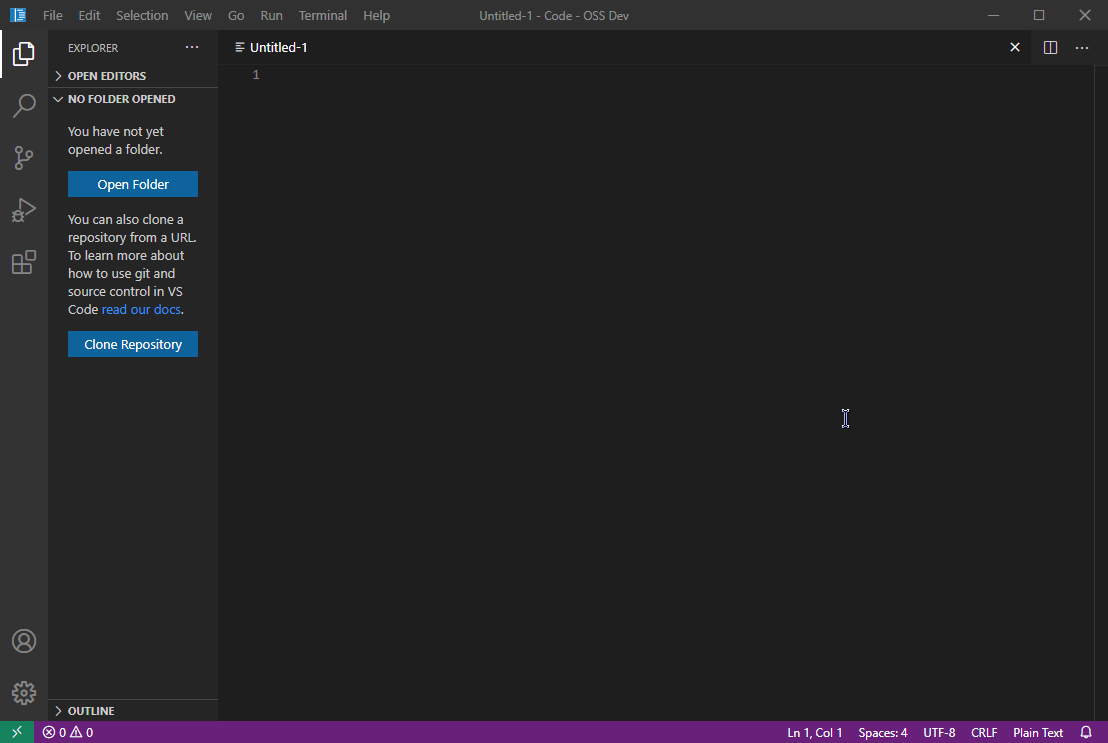Minimize the Code - OSS Dev window
This screenshot has width=1108, height=743.
tap(994, 15)
